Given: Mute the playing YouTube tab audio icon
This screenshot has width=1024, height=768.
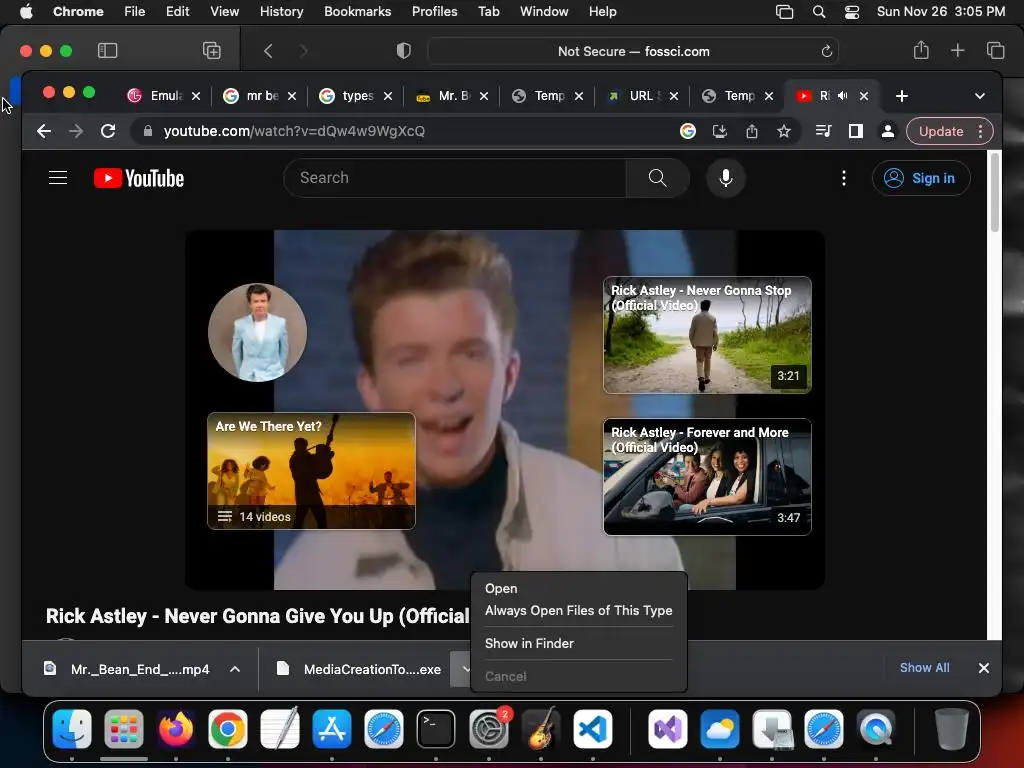Looking at the screenshot, I should click(843, 96).
